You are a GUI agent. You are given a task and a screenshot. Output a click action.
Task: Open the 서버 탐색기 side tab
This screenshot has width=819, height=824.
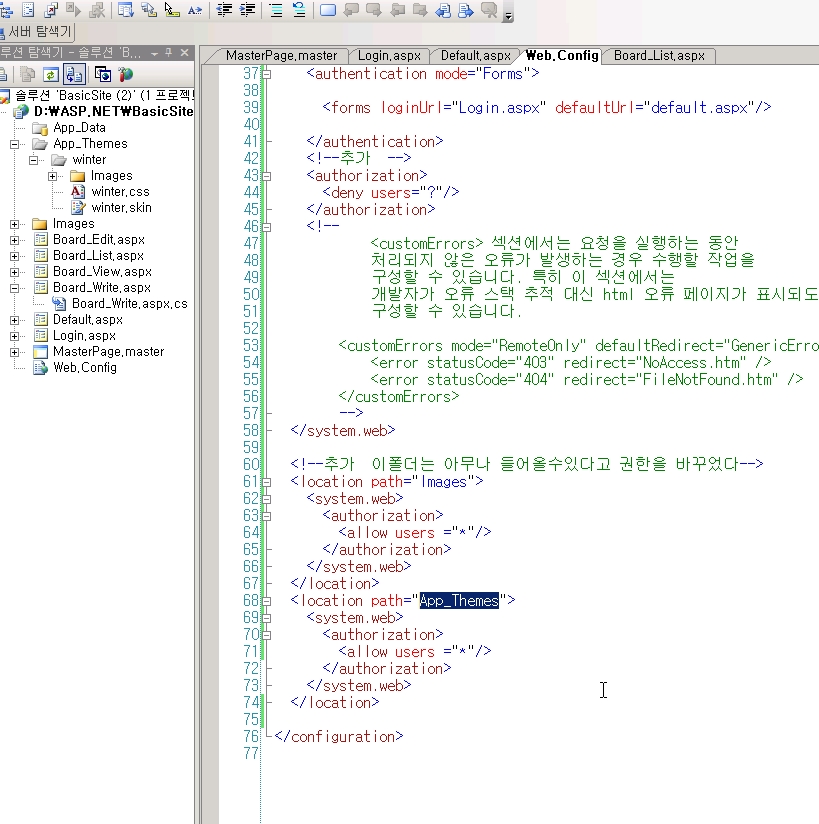pos(37,32)
